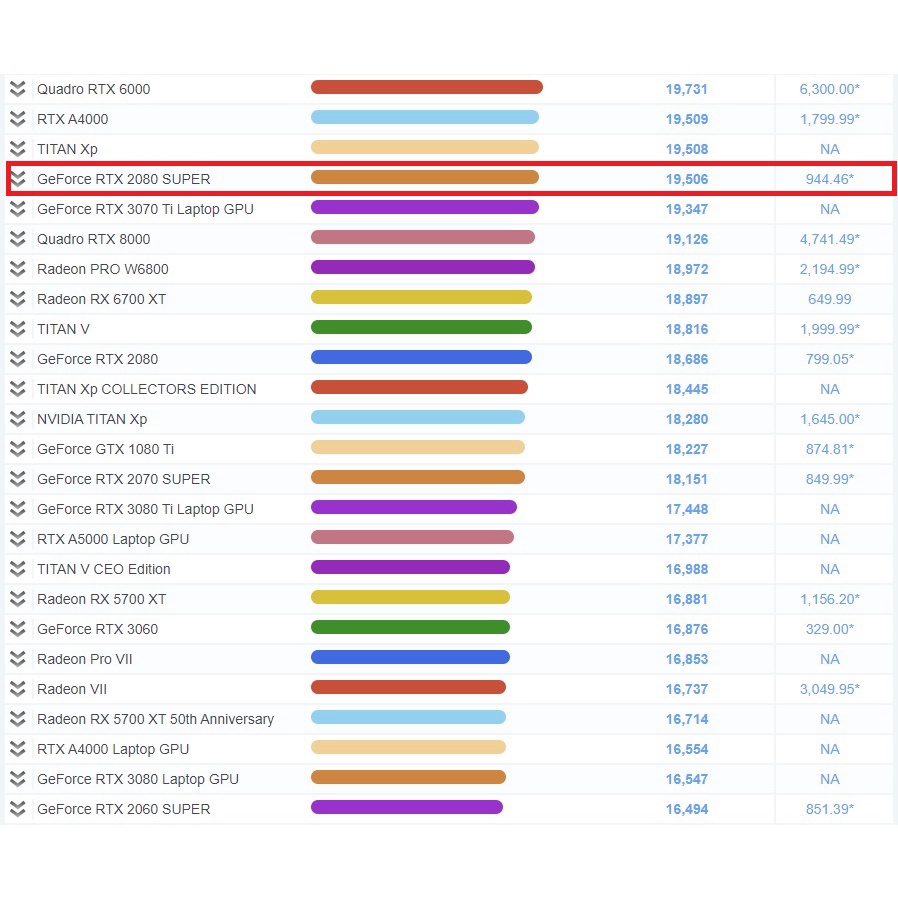Click chevron icon beside GeForce GTX 1080 Ti
This screenshot has height=898, width=898.
coord(18,449)
